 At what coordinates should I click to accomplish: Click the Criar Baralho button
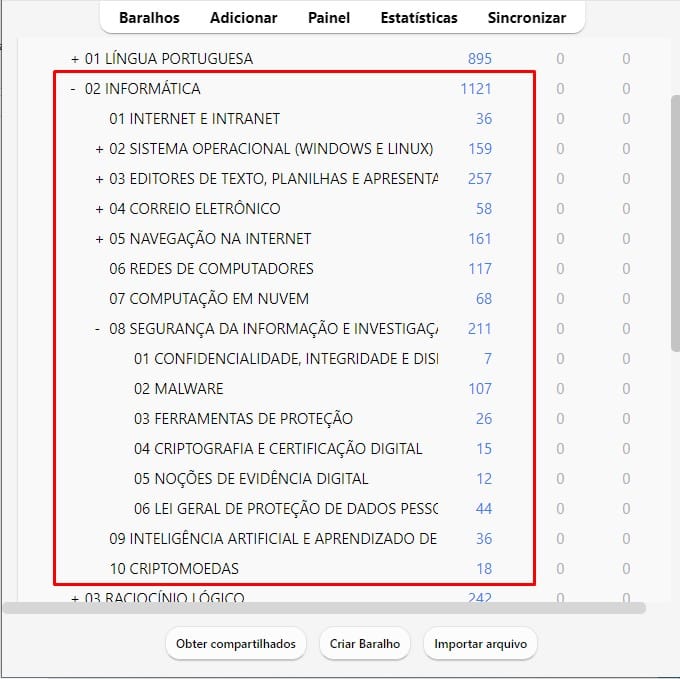point(365,643)
